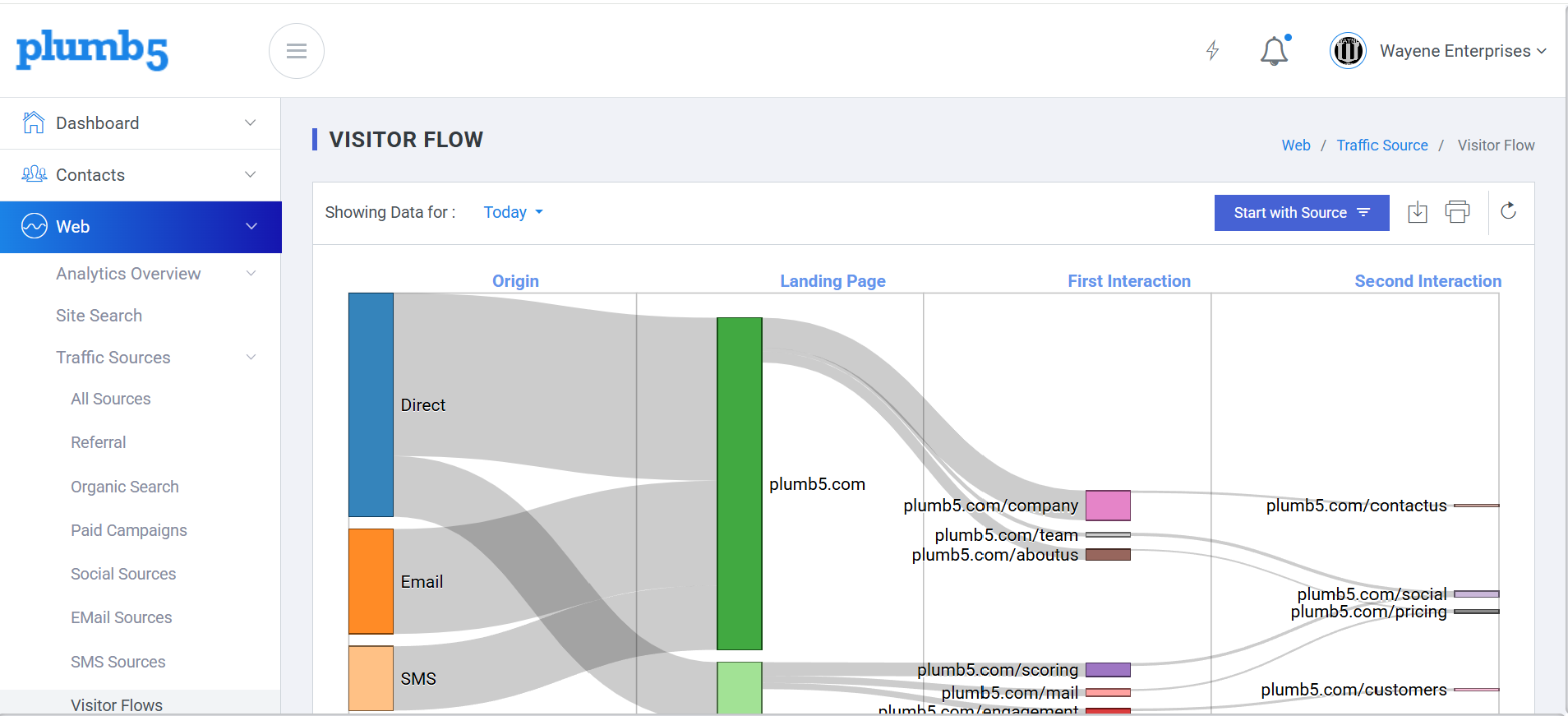The height and width of the screenshot is (716, 1568).
Task: Click the green plumb5.com landing node
Action: tap(740, 483)
